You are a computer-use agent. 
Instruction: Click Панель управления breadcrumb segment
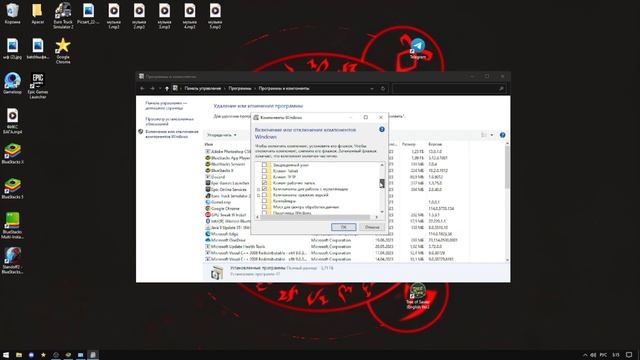[202, 88]
